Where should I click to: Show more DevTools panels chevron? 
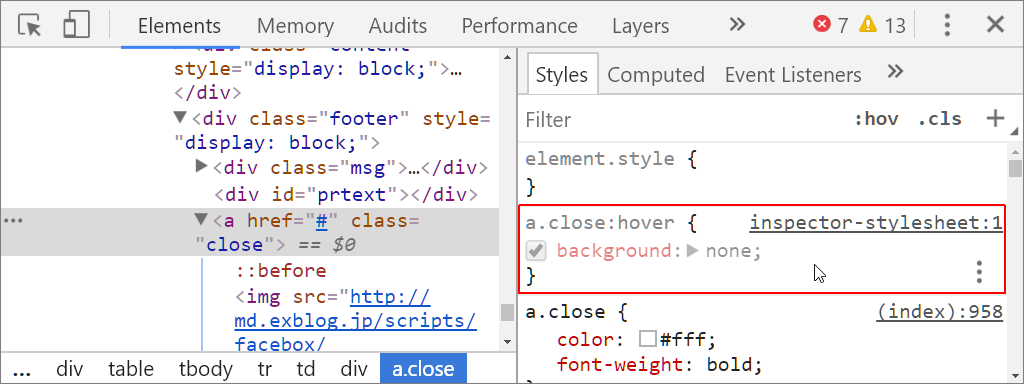(737, 25)
